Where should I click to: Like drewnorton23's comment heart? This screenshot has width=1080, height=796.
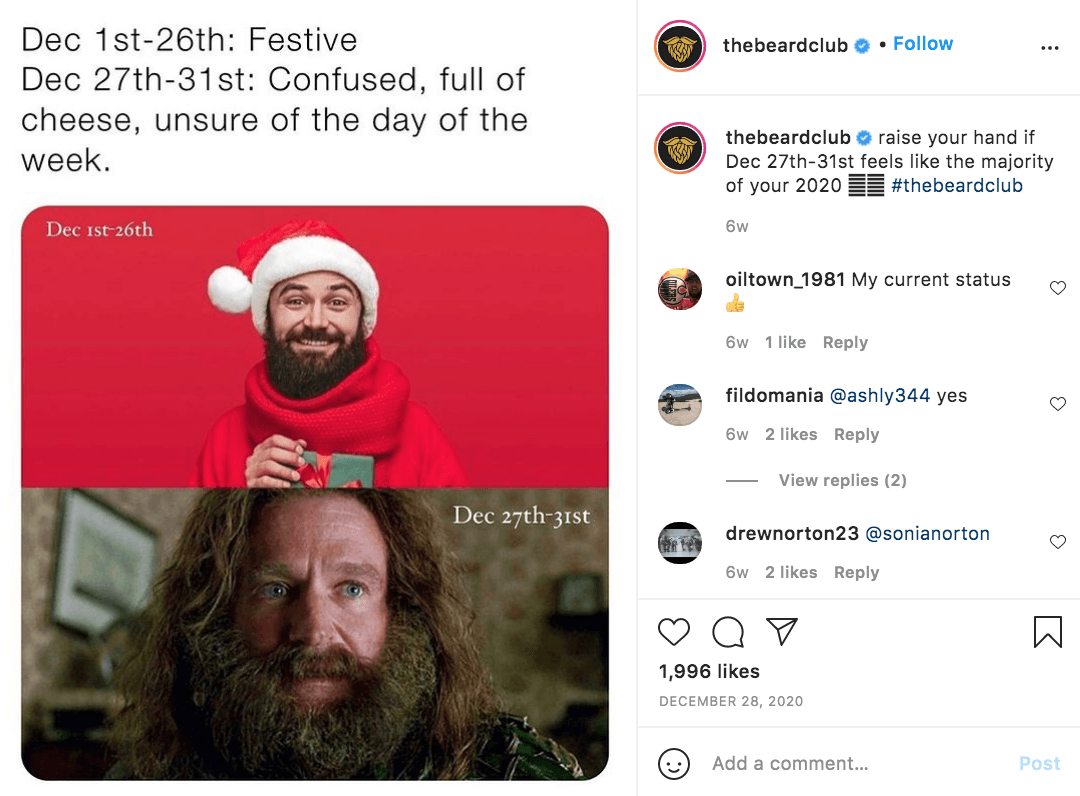pos(1057,542)
